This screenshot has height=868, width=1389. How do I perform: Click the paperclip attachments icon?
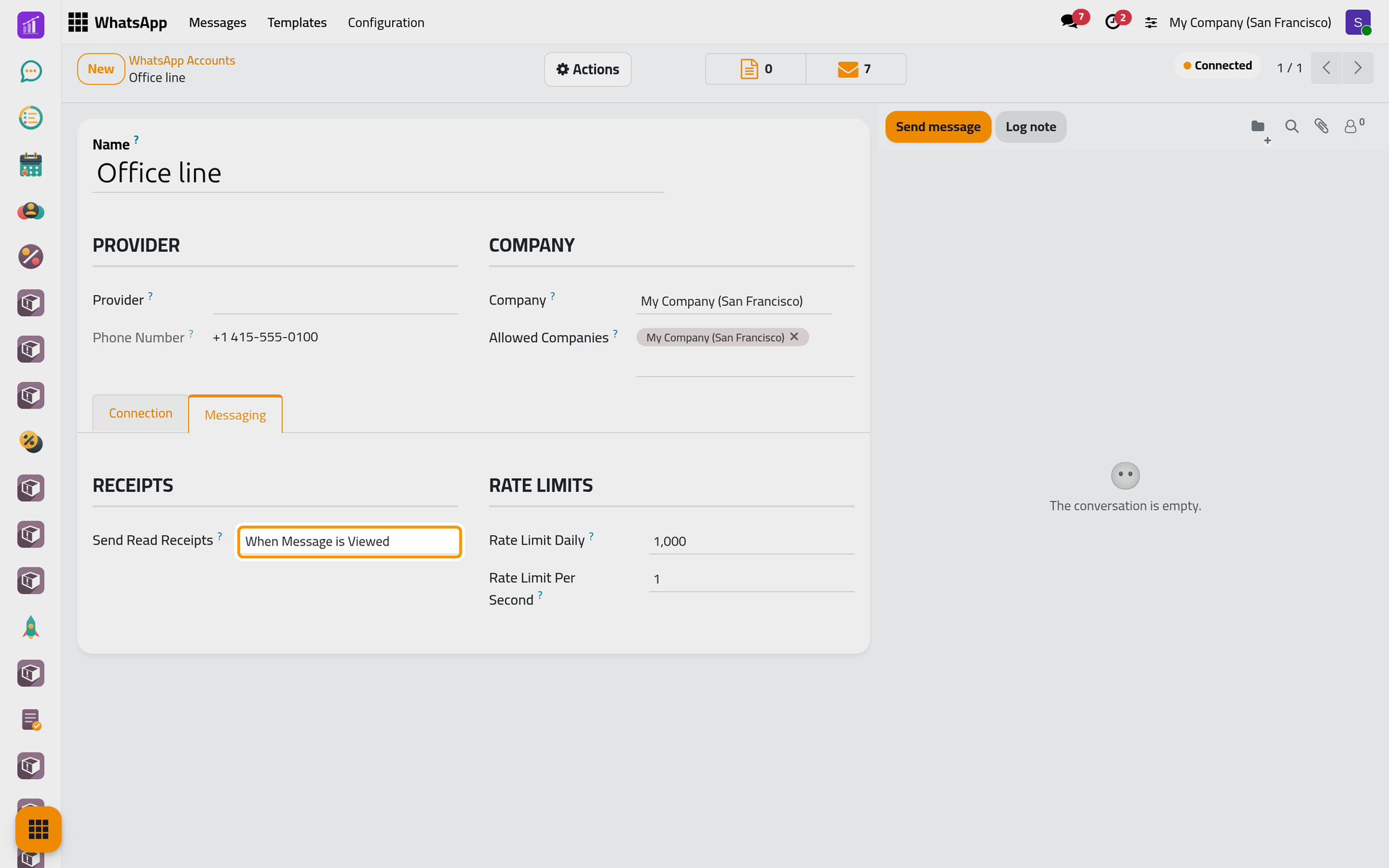click(1322, 127)
